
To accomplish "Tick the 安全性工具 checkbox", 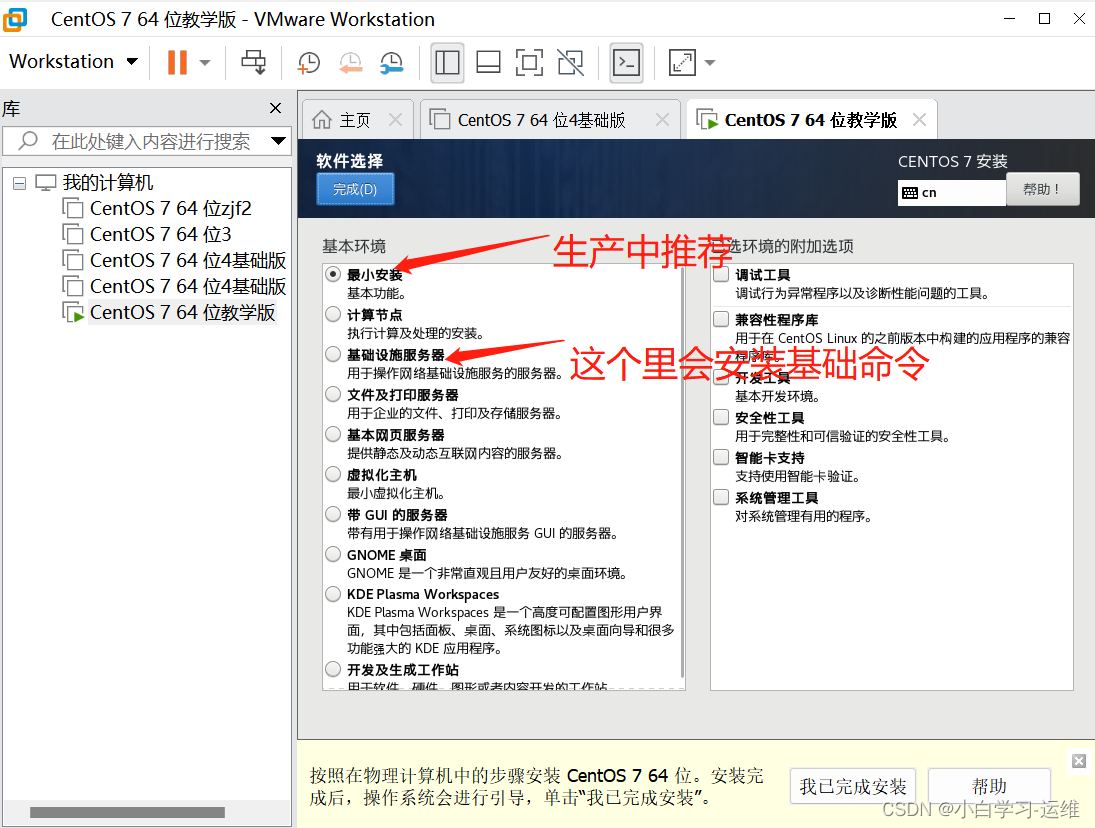I will [x=721, y=417].
